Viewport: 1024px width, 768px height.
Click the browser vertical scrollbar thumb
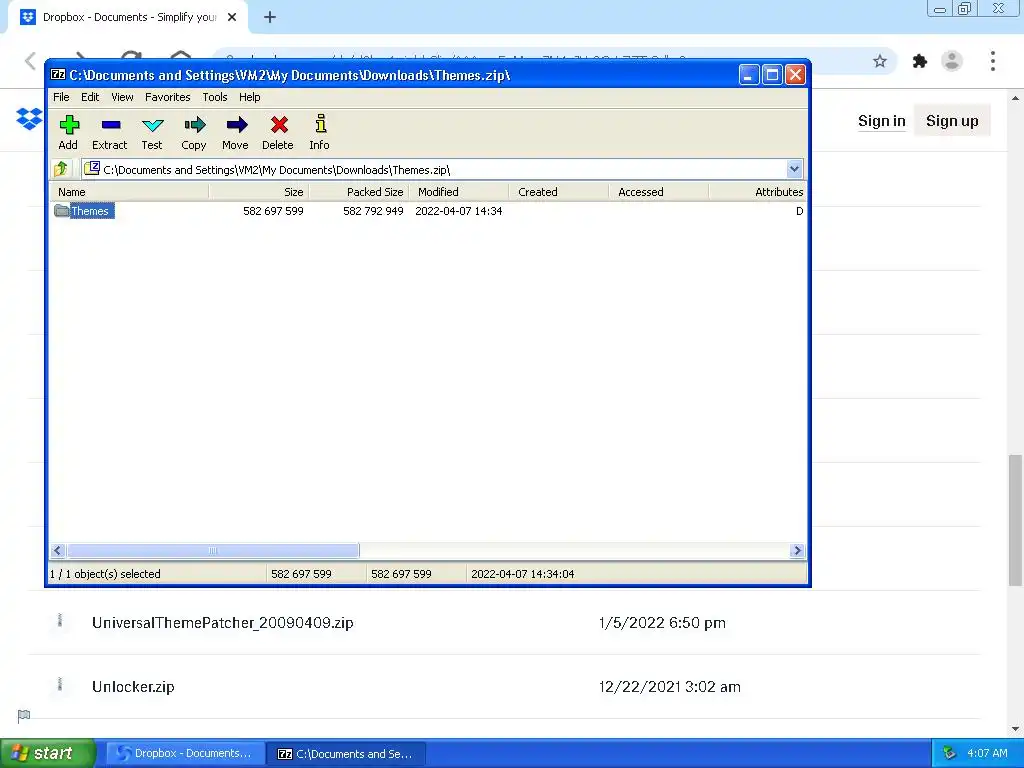tap(1015, 520)
